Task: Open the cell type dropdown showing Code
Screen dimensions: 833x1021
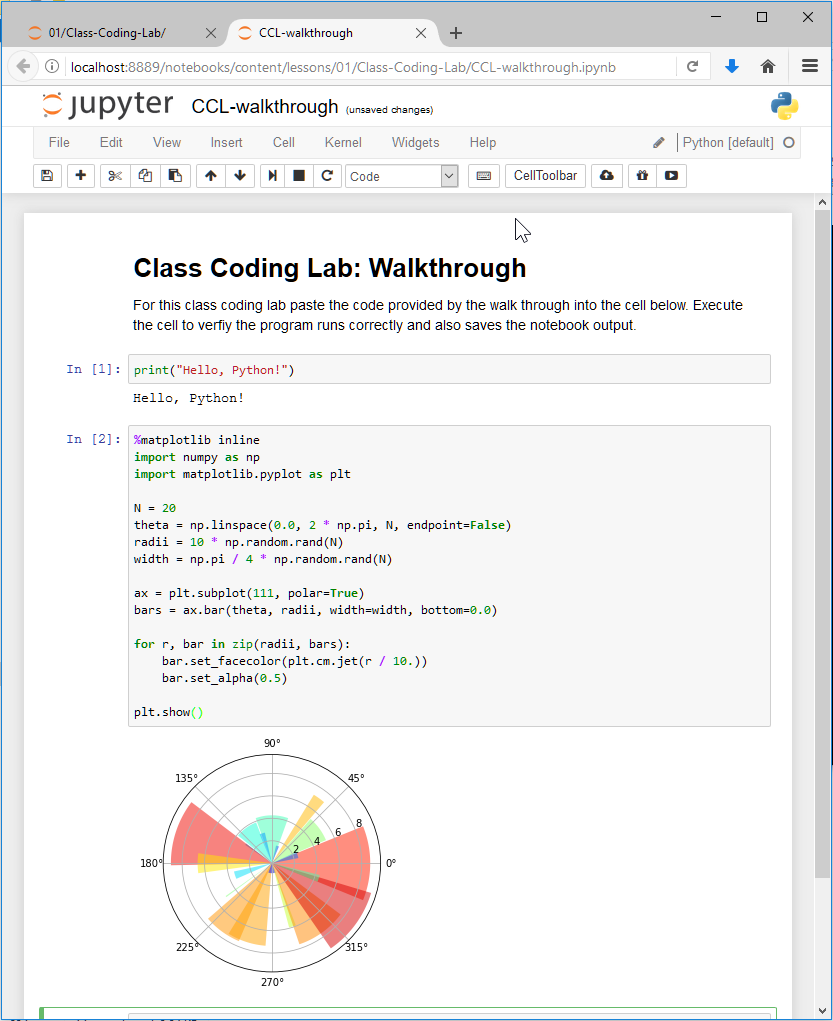Action: tap(401, 176)
